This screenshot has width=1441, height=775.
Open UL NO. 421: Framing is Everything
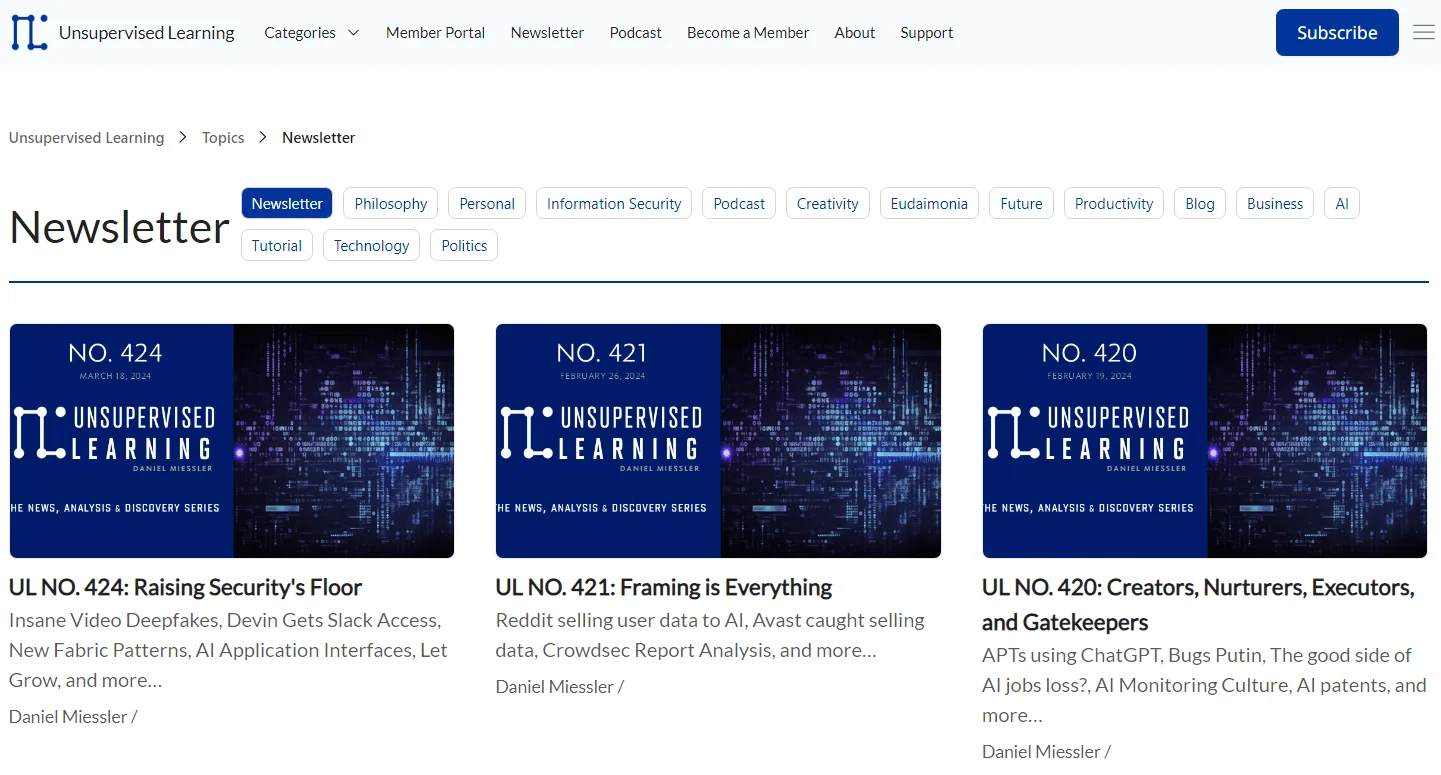coord(664,587)
